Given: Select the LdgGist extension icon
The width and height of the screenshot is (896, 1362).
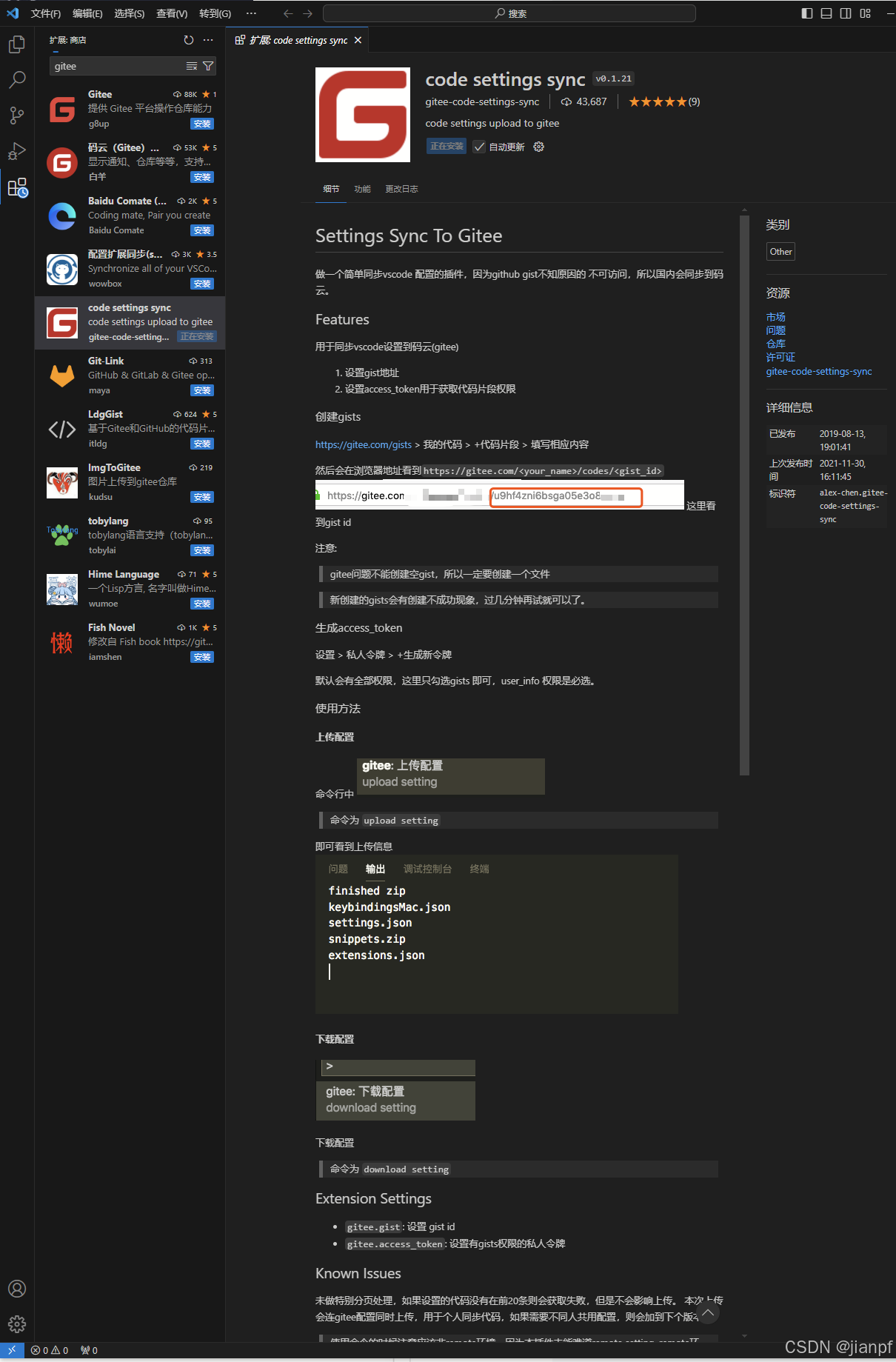Looking at the screenshot, I should pos(62,430).
